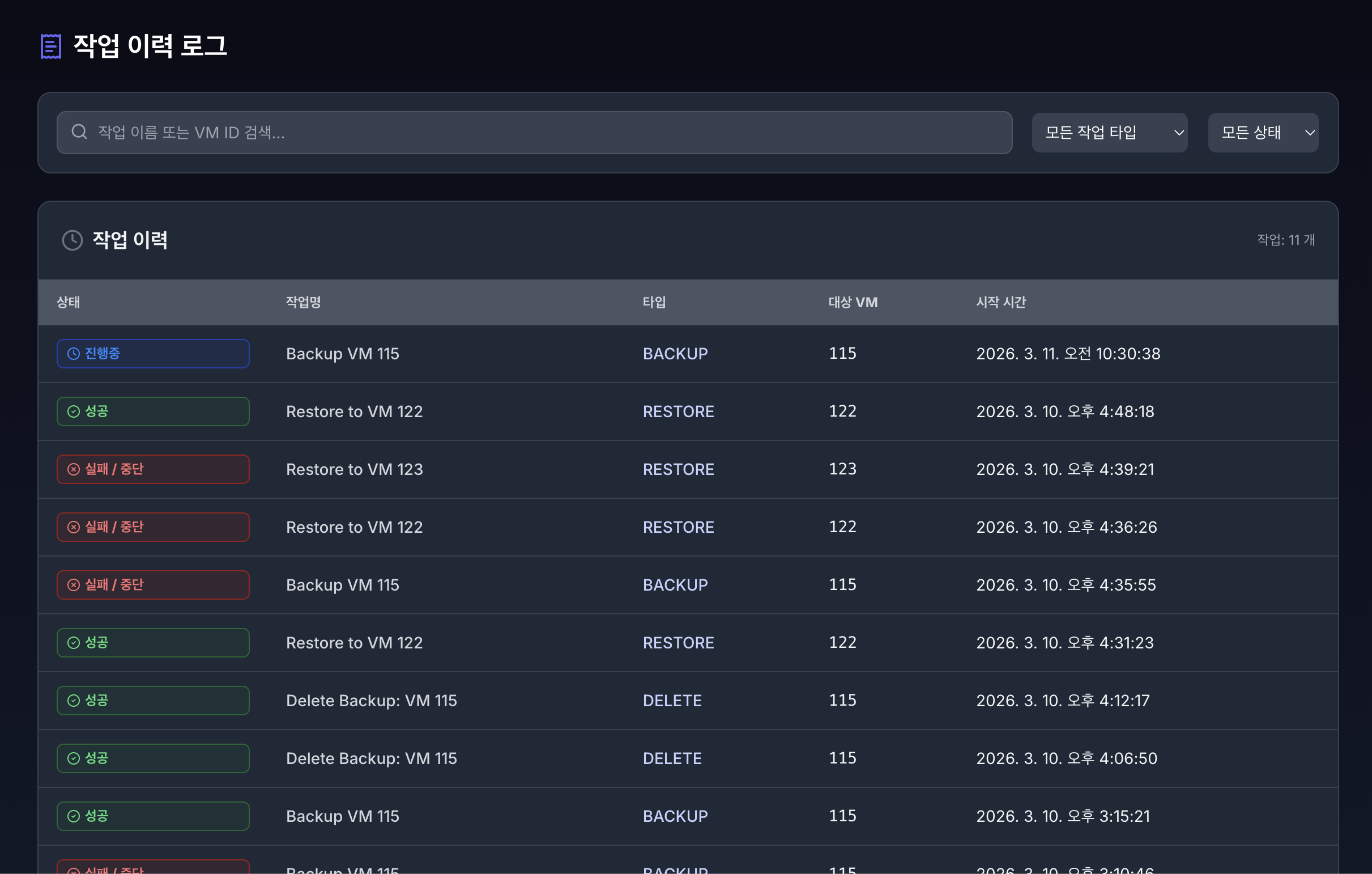Click red X icon on Restore to VM 123 row

[74, 469]
